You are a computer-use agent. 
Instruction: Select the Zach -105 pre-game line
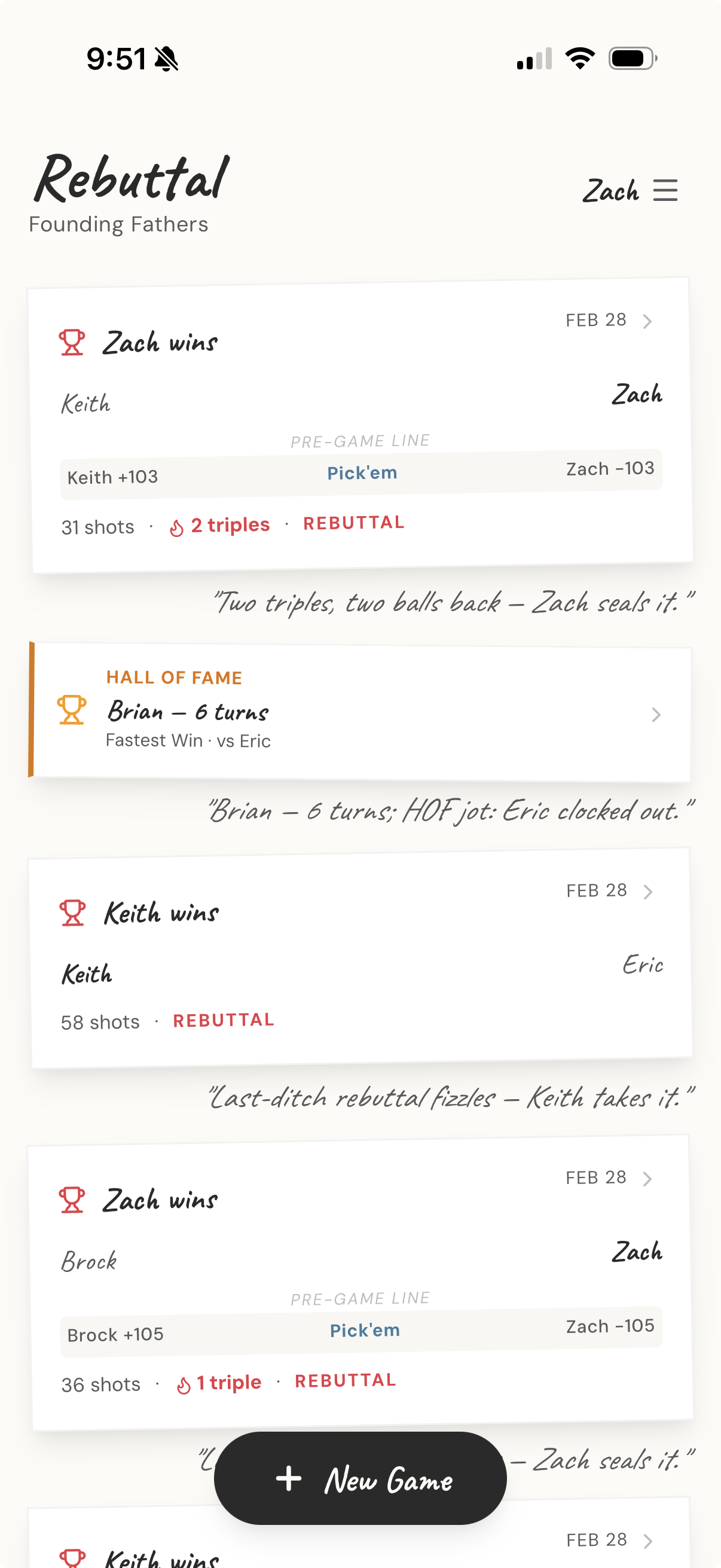[610, 1326]
